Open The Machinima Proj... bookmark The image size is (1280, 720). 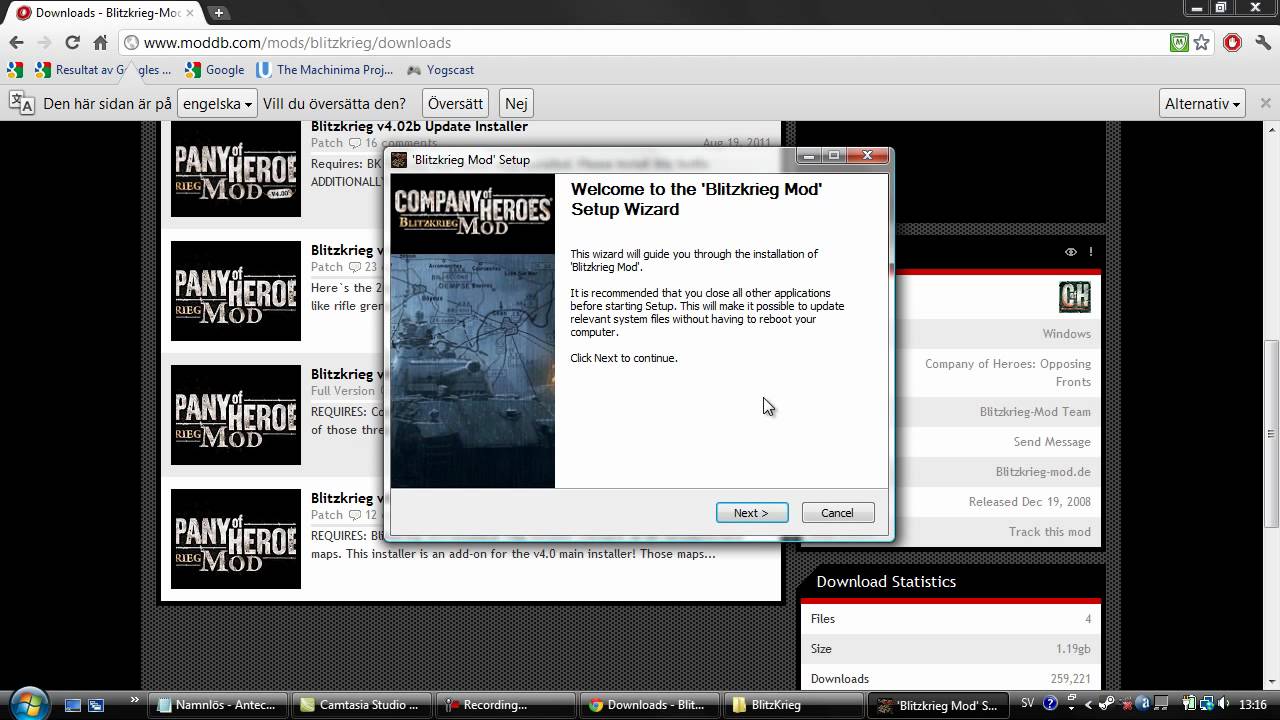tap(325, 70)
